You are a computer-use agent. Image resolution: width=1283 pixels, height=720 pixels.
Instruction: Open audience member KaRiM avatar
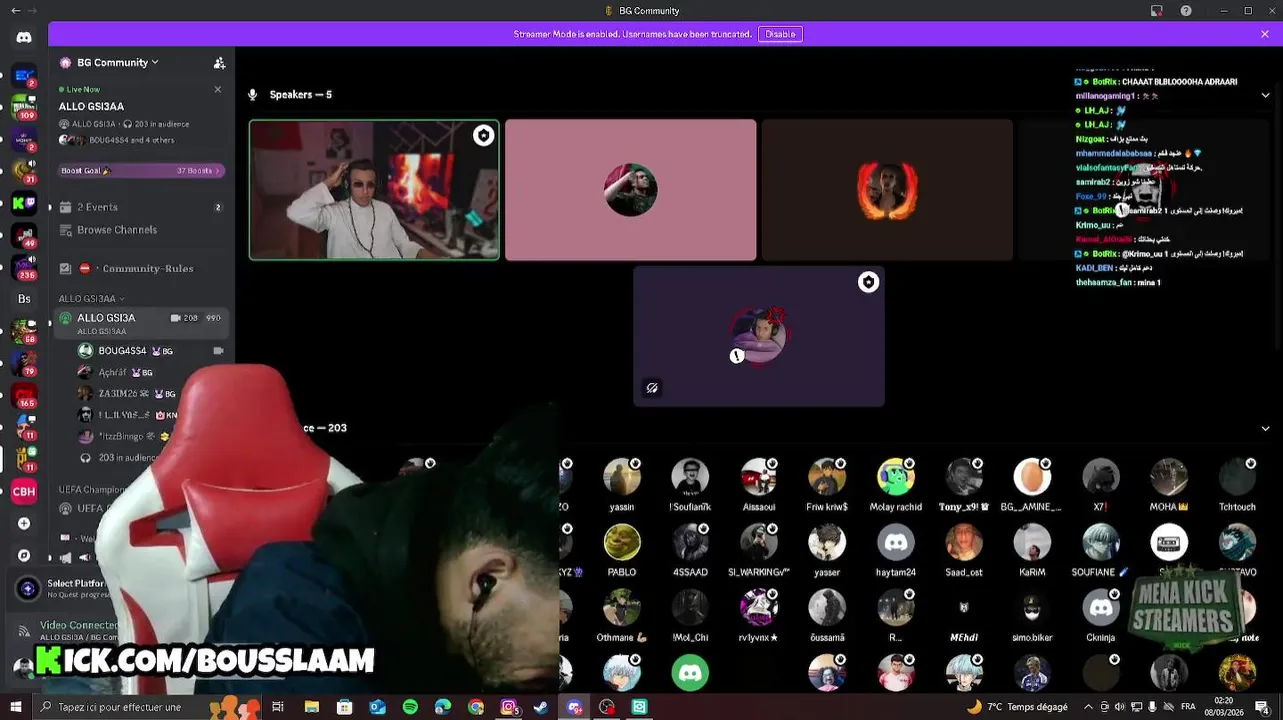1032,542
